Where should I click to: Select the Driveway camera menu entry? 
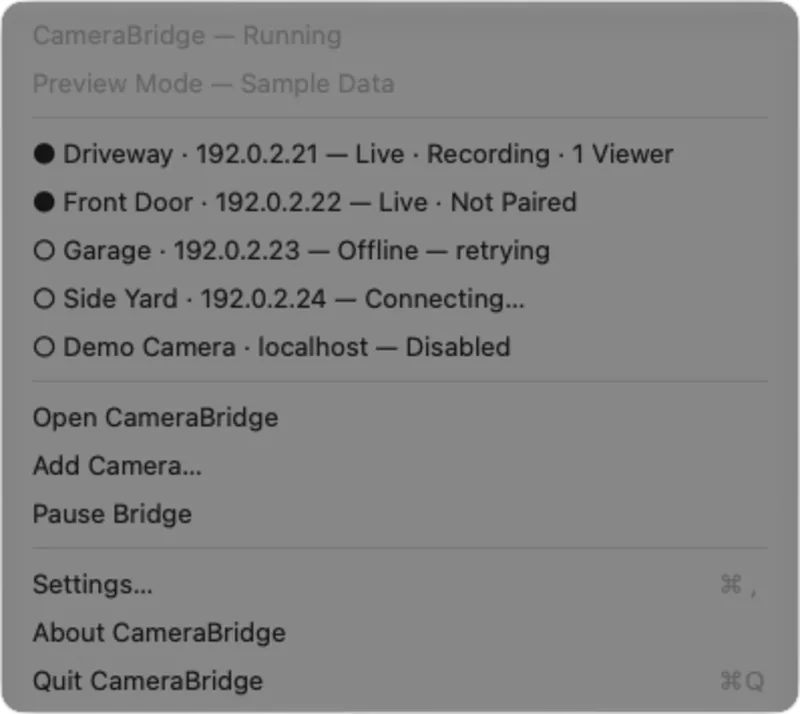[x=400, y=154]
